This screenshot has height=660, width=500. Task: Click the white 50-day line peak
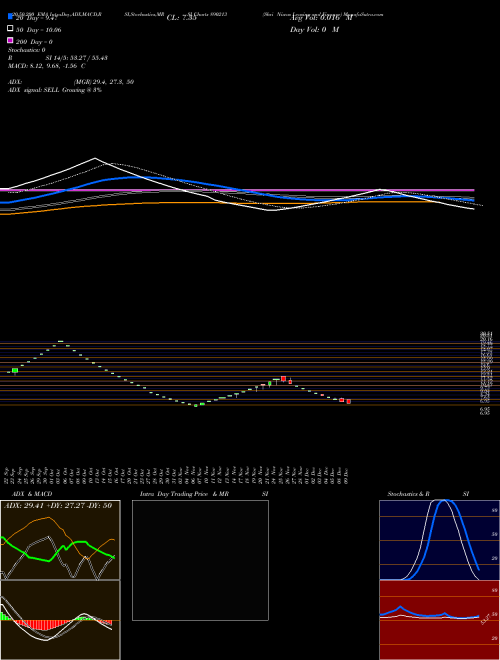[x=95, y=158]
